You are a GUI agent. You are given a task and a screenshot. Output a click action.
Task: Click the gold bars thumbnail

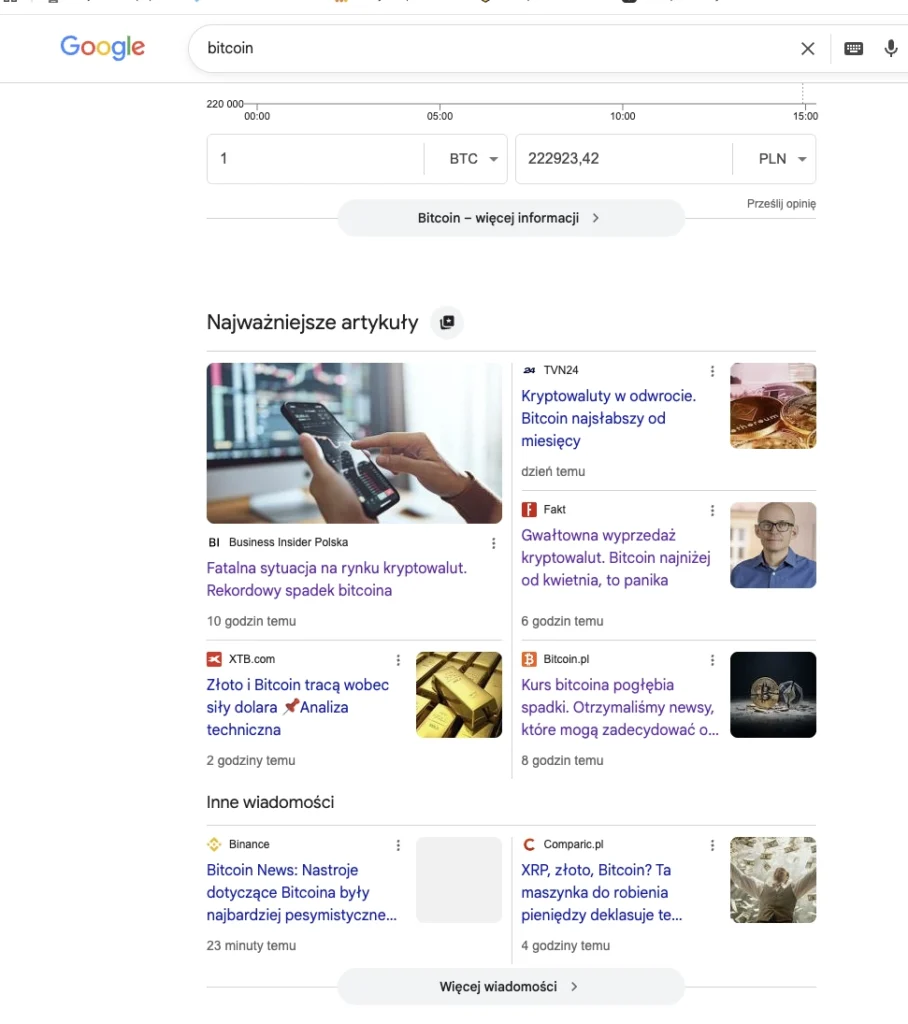[x=459, y=695]
